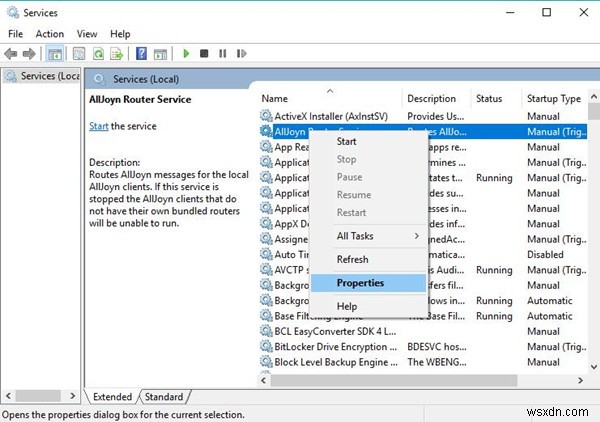Toggle the Show/Hide Console Tree icon
600x422 pixels.
click(x=55, y=54)
